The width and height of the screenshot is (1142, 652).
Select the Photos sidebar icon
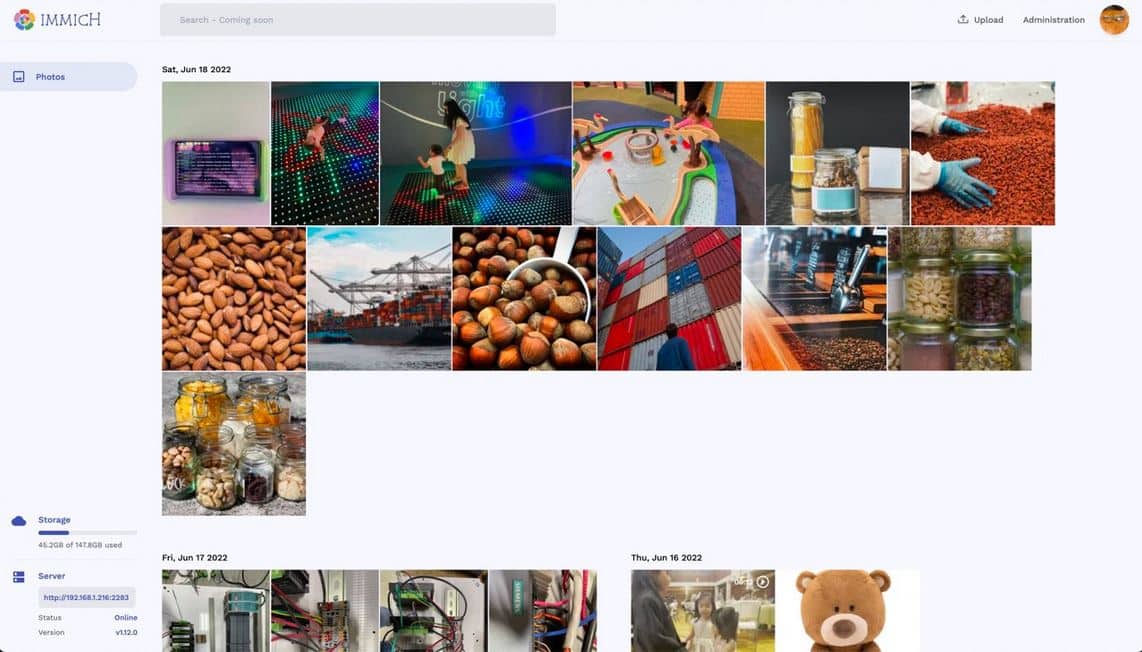pyautogui.click(x=19, y=76)
